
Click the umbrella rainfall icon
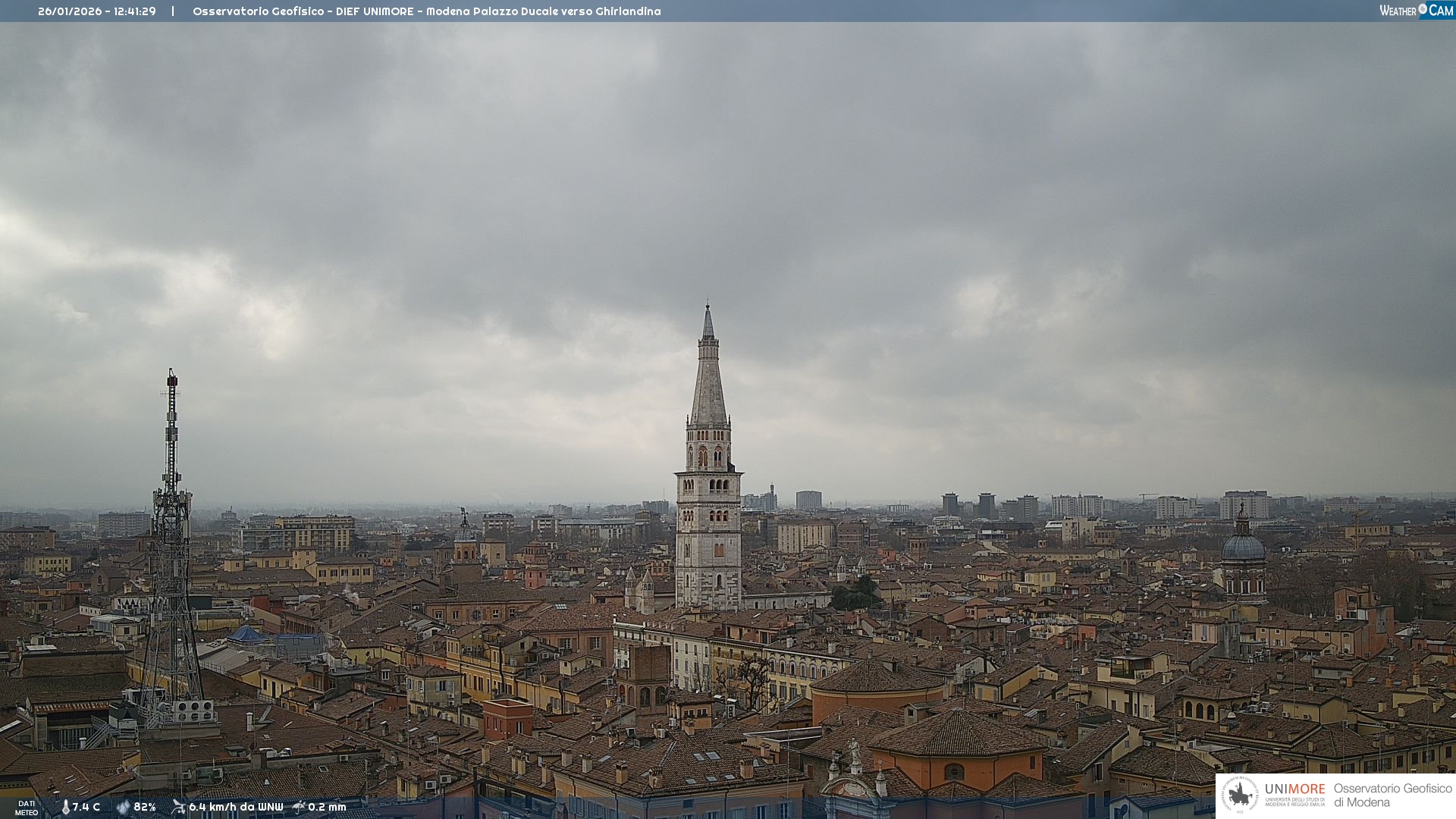click(299, 807)
